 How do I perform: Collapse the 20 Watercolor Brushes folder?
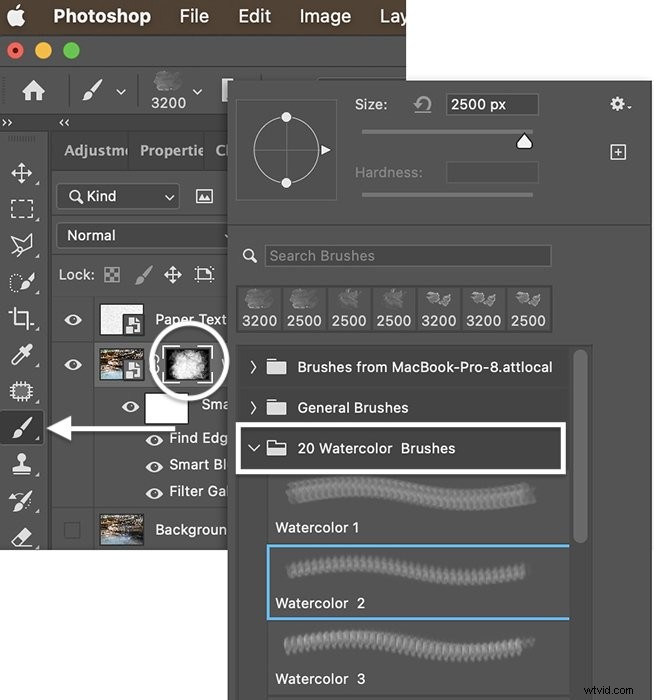253,448
